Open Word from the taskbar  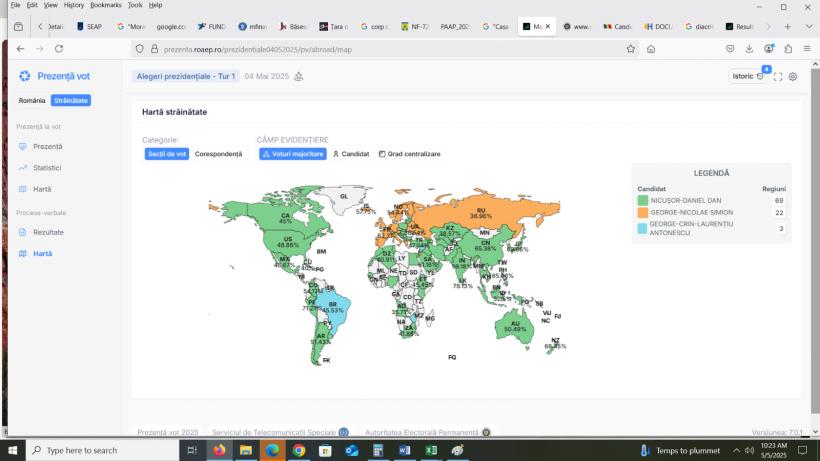point(405,450)
